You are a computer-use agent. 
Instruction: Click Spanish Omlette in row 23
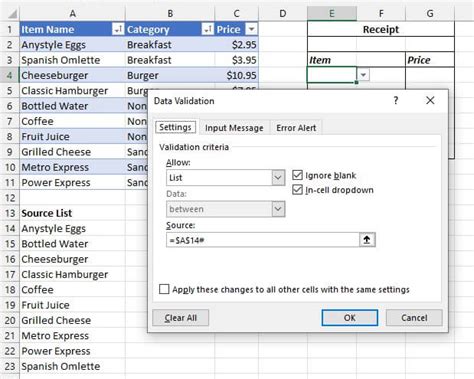(x=72, y=367)
